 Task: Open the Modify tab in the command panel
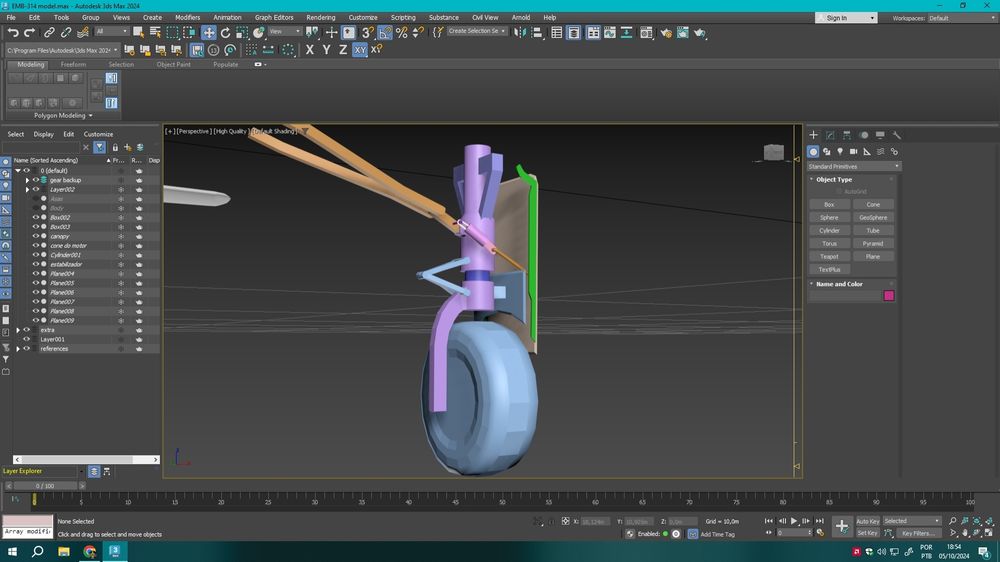click(829, 135)
